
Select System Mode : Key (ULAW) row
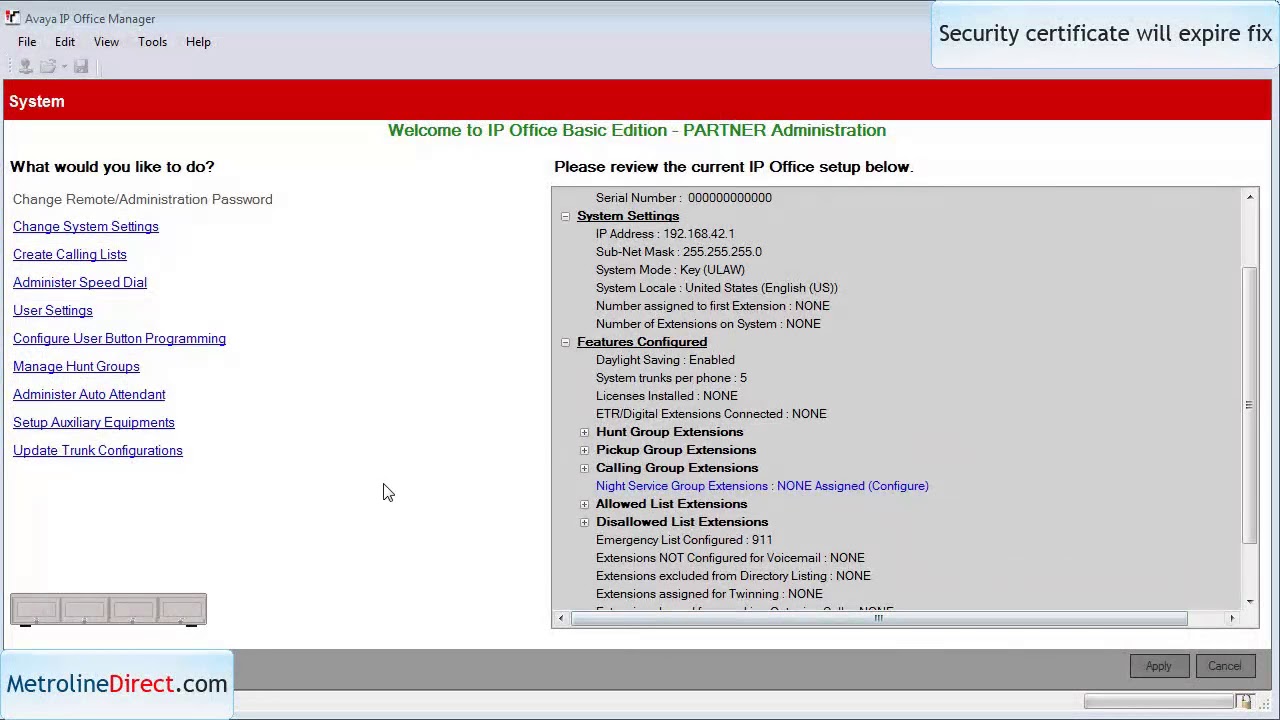[x=670, y=270]
